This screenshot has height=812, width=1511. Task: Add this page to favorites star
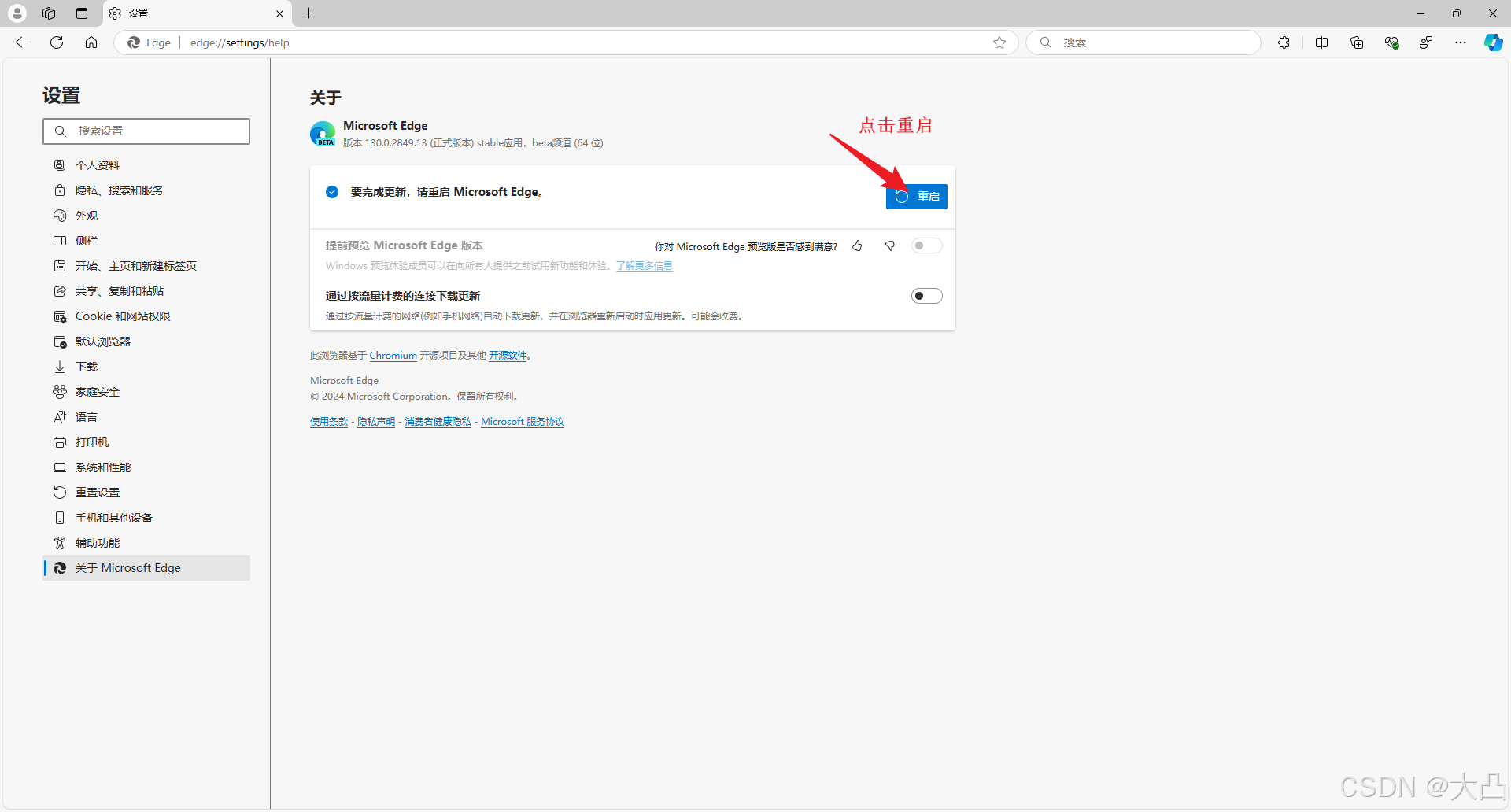pyautogui.click(x=999, y=42)
